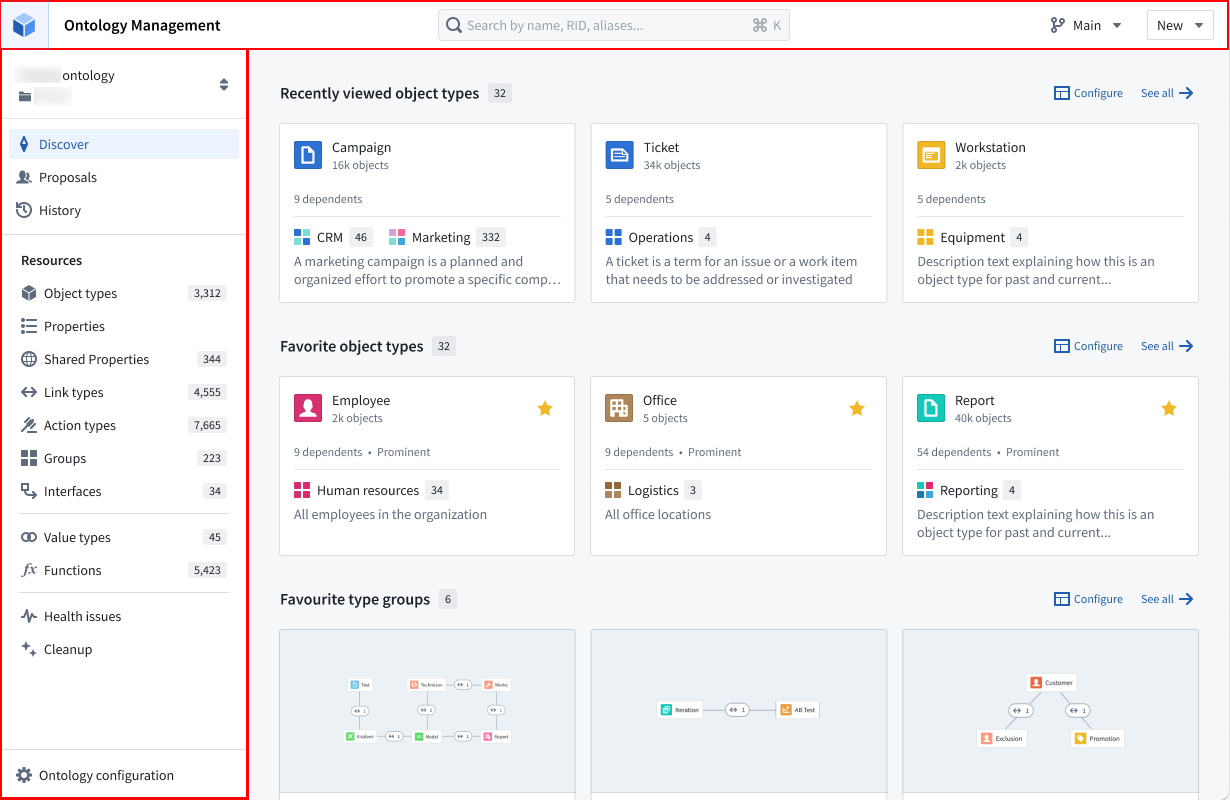The height and width of the screenshot is (800, 1230).
Task: Toggle the Report favorite star
Action: coord(1169,408)
